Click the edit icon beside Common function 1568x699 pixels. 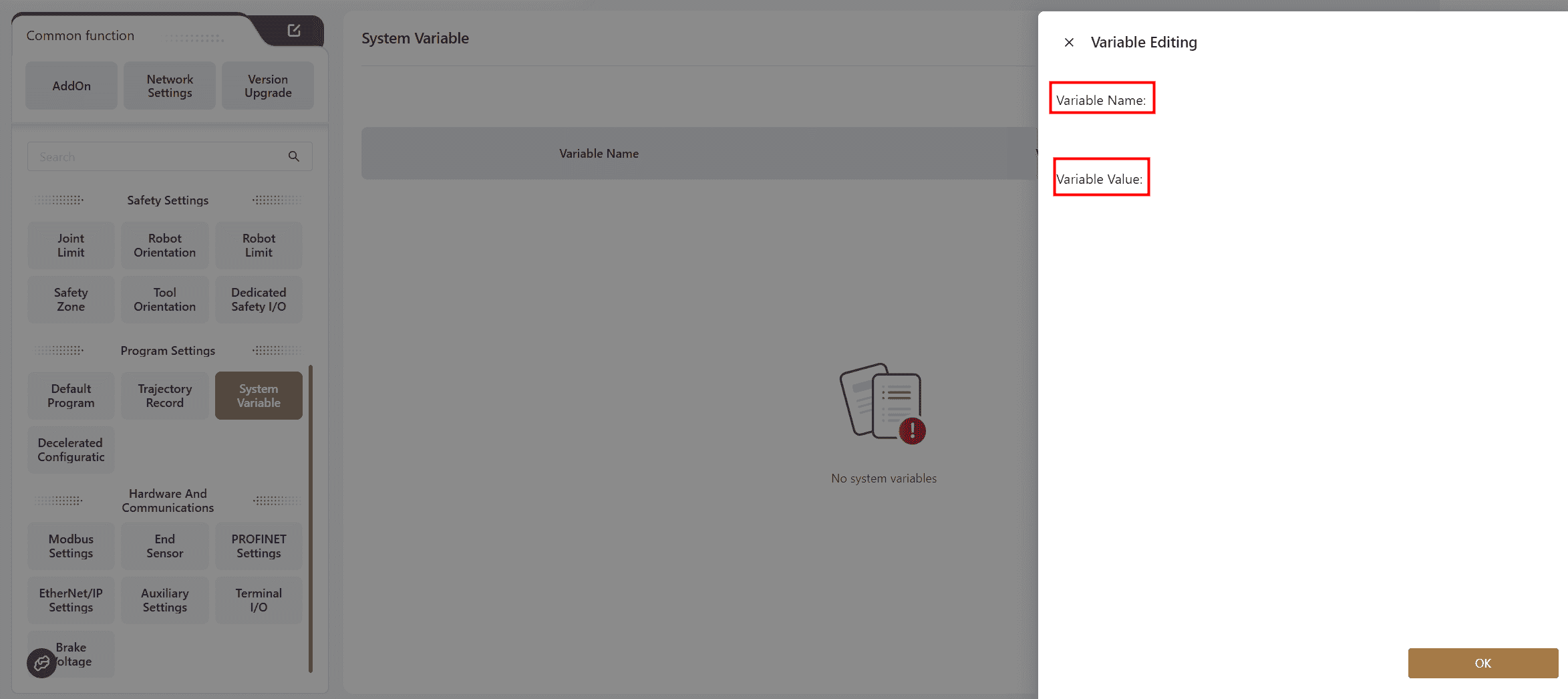tap(294, 30)
